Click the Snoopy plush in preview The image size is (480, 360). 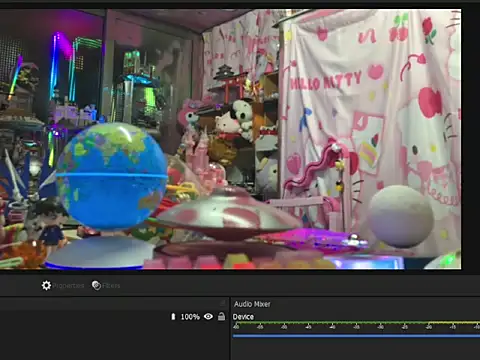(243, 118)
